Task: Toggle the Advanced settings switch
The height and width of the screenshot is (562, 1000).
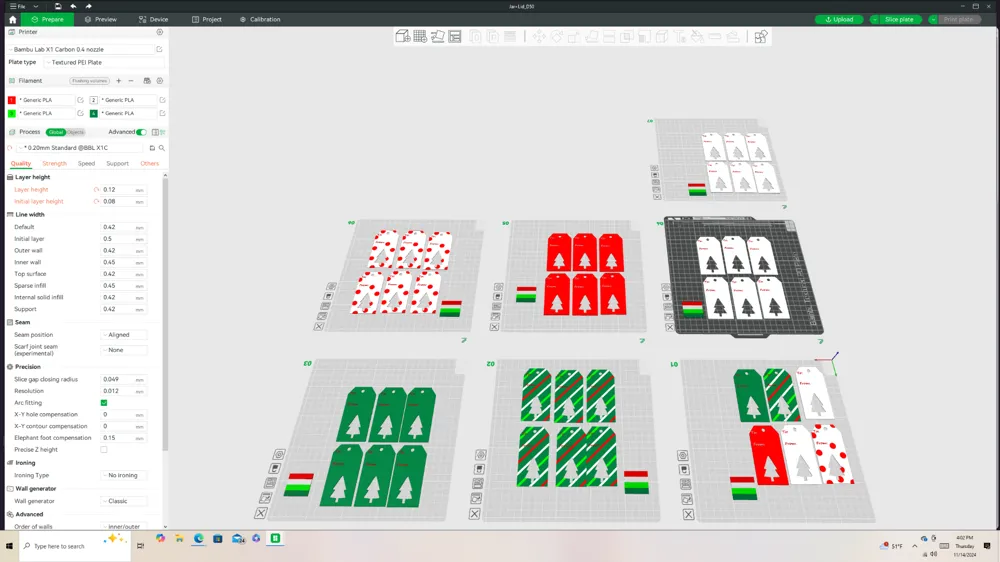Action: (142, 132)
